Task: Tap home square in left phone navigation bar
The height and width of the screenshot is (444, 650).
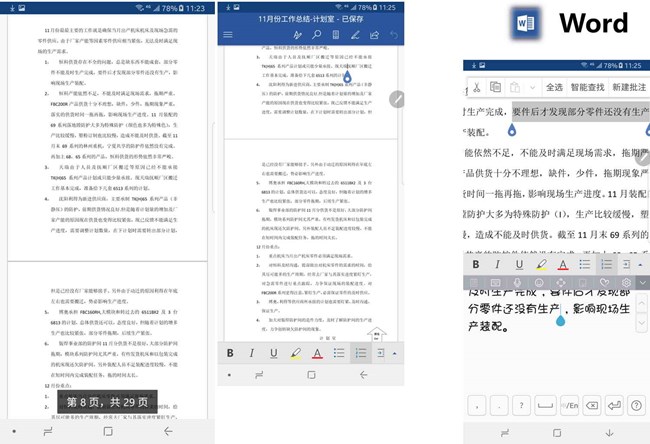Action: click(108, 432)
